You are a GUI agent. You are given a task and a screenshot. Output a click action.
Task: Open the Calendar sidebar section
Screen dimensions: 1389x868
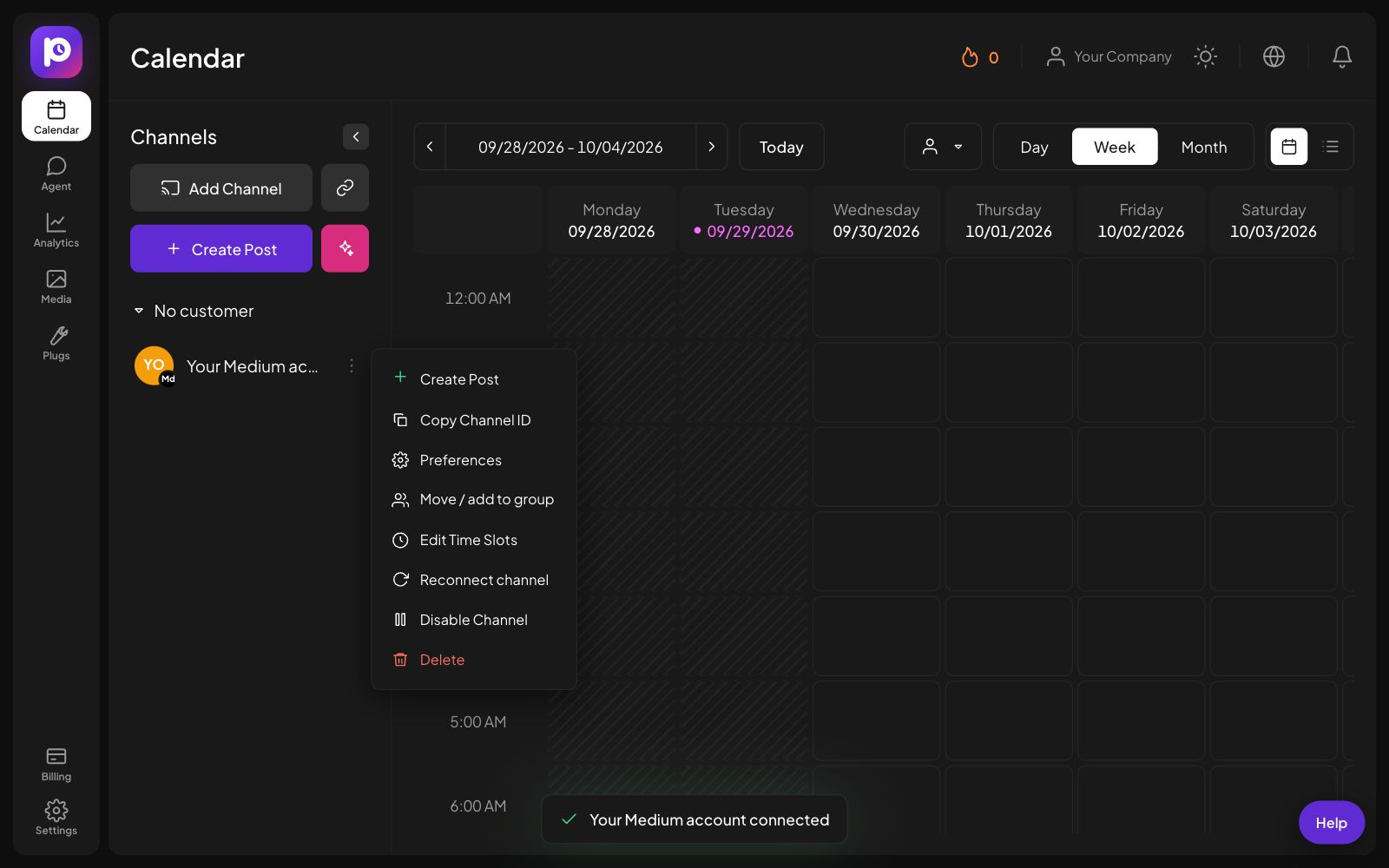(x=56, y=116)
